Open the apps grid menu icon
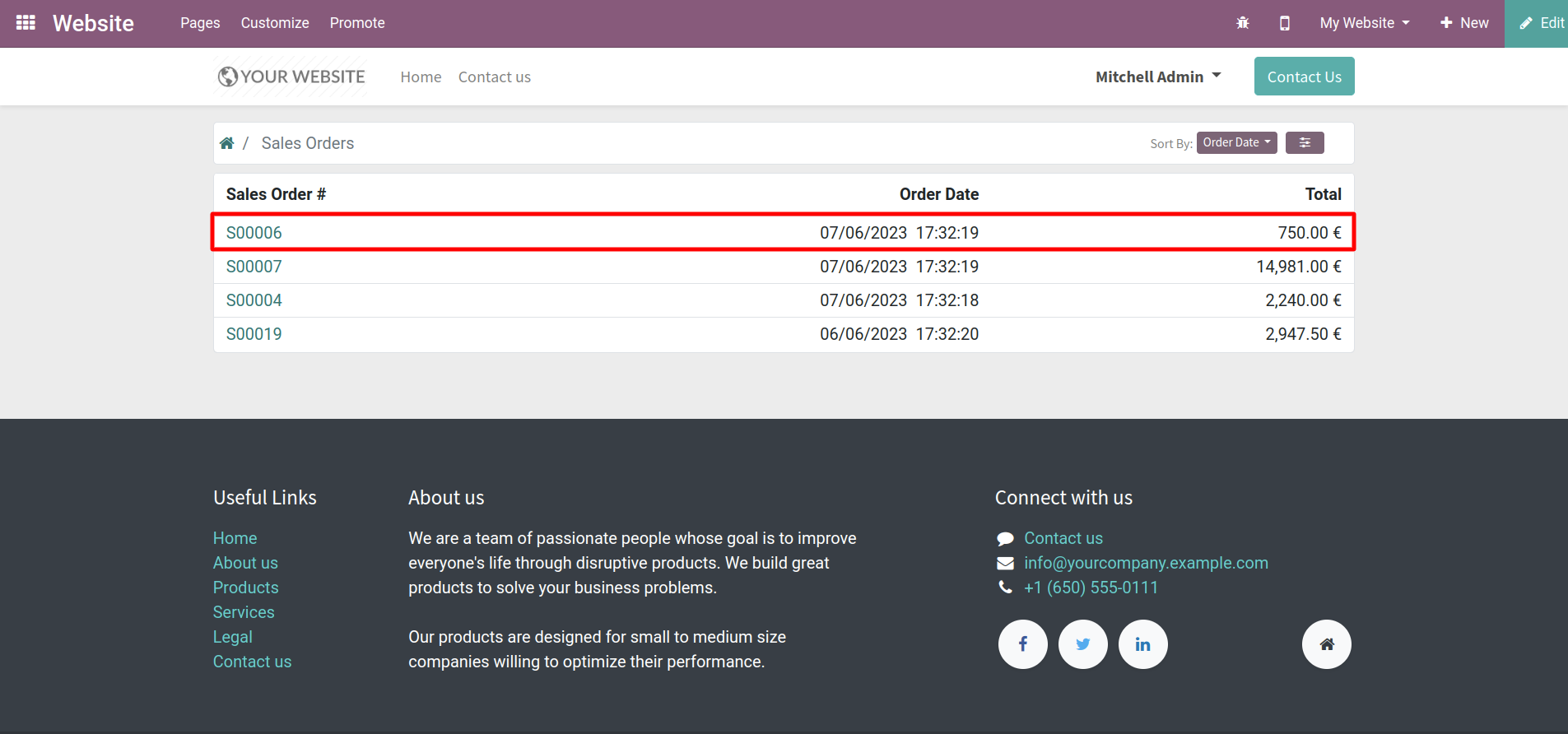Image resolution: width=1568 pixels, height=734 pixels. pos(26,23)
